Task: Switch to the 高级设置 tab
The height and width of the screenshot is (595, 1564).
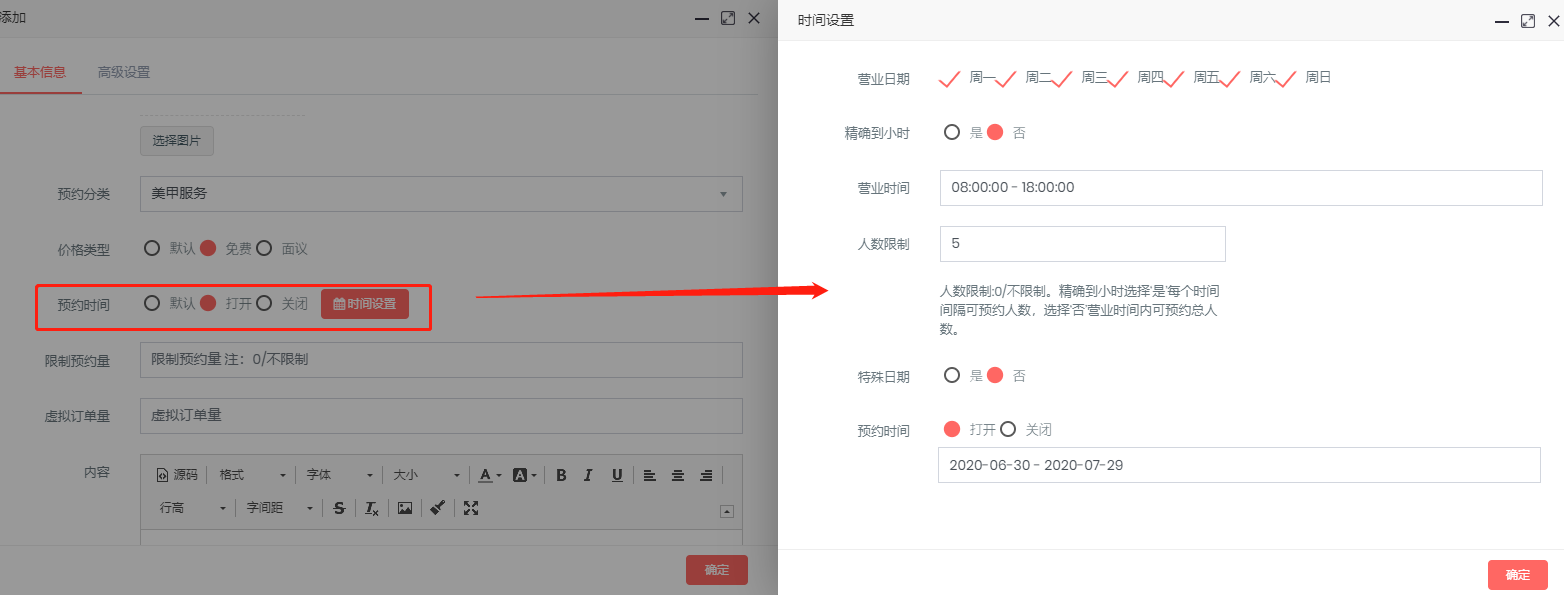Action: [x=124, y=72]
